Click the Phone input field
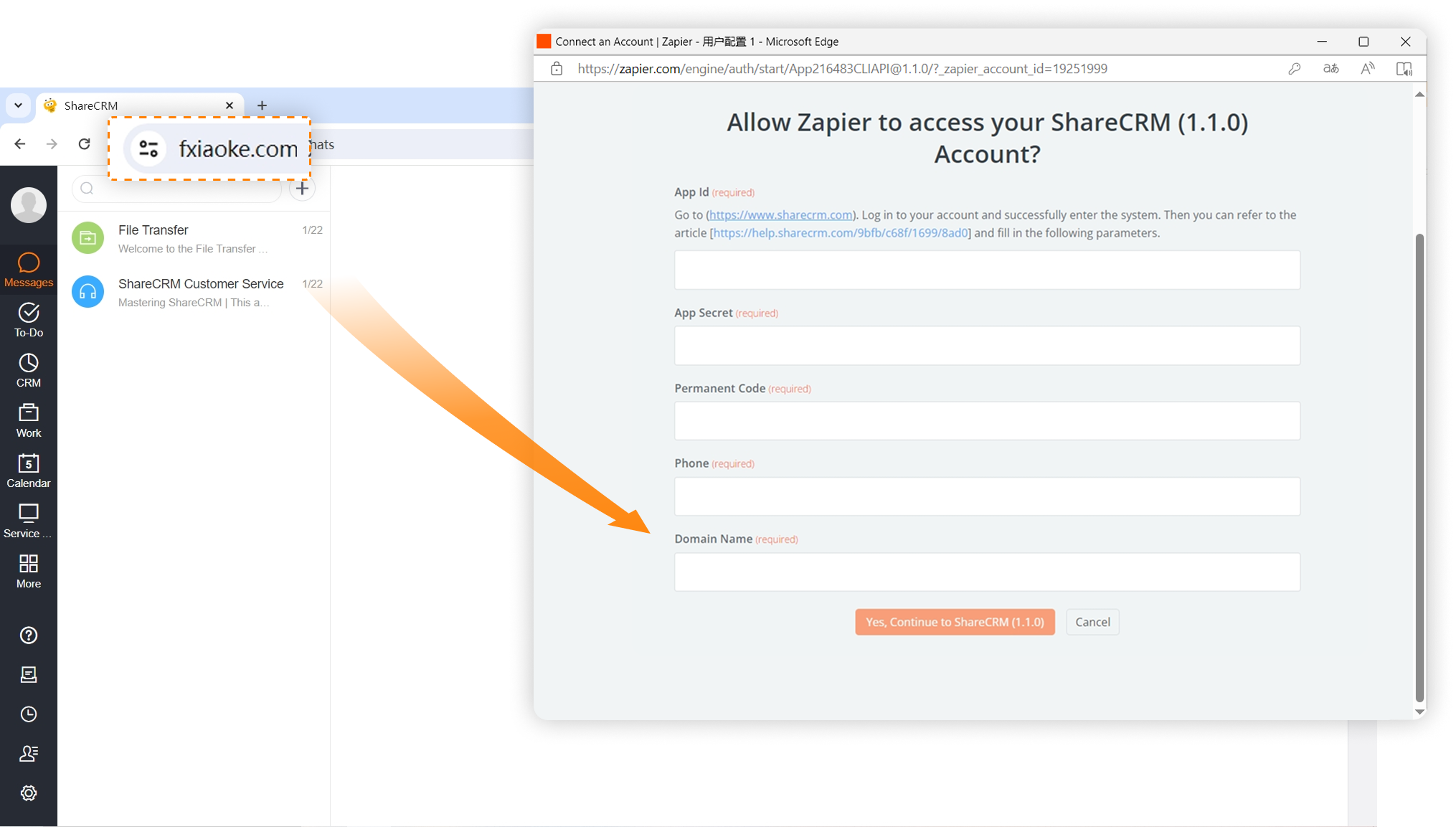Screen dimensions: 1456x827 pos(987,496)
